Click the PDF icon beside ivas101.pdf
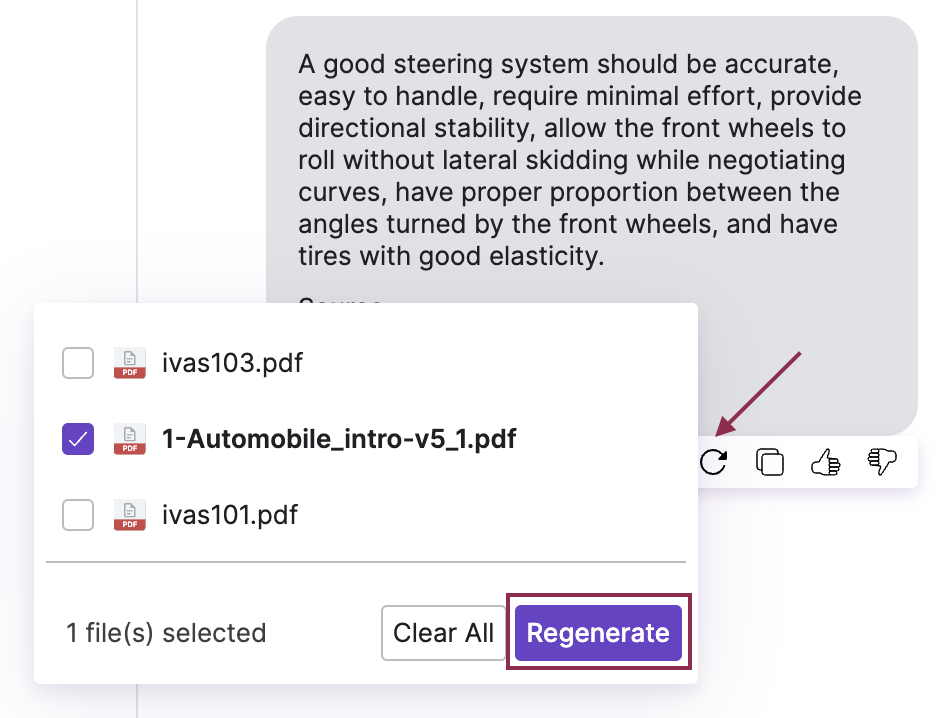936x718 pixels. coord(129,515)
